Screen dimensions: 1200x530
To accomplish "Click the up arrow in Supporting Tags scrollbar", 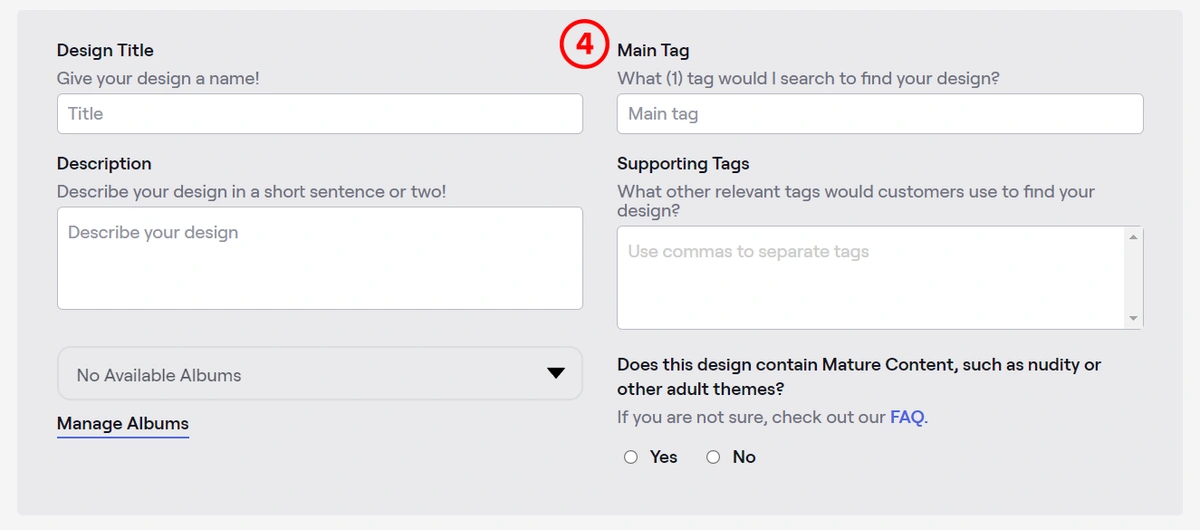I will [x=1133, y=237].
